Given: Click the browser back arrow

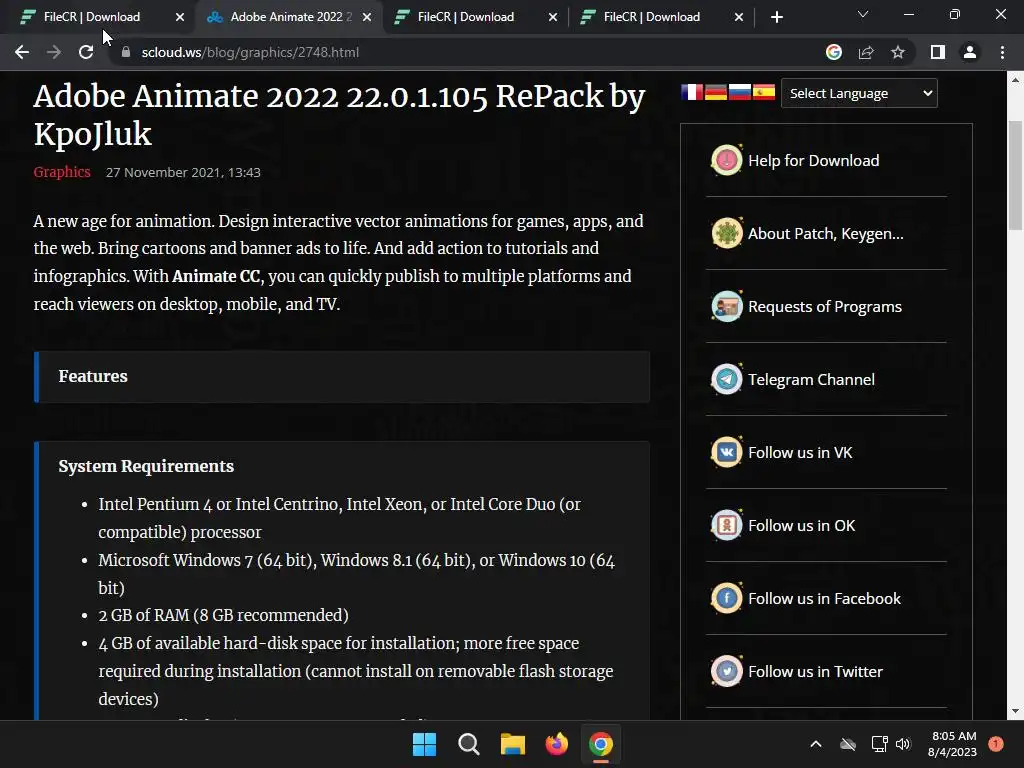Looking at the screenshot, I should tap(22, 52).
